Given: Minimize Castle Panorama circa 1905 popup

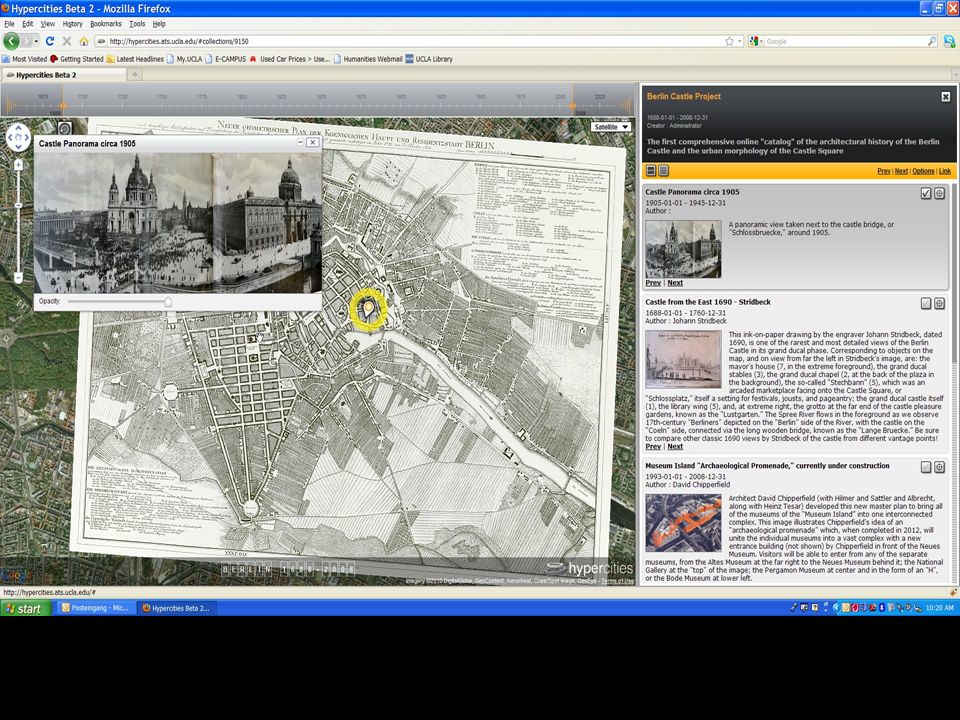Looking at the screenshot, I should coord(300,142).
